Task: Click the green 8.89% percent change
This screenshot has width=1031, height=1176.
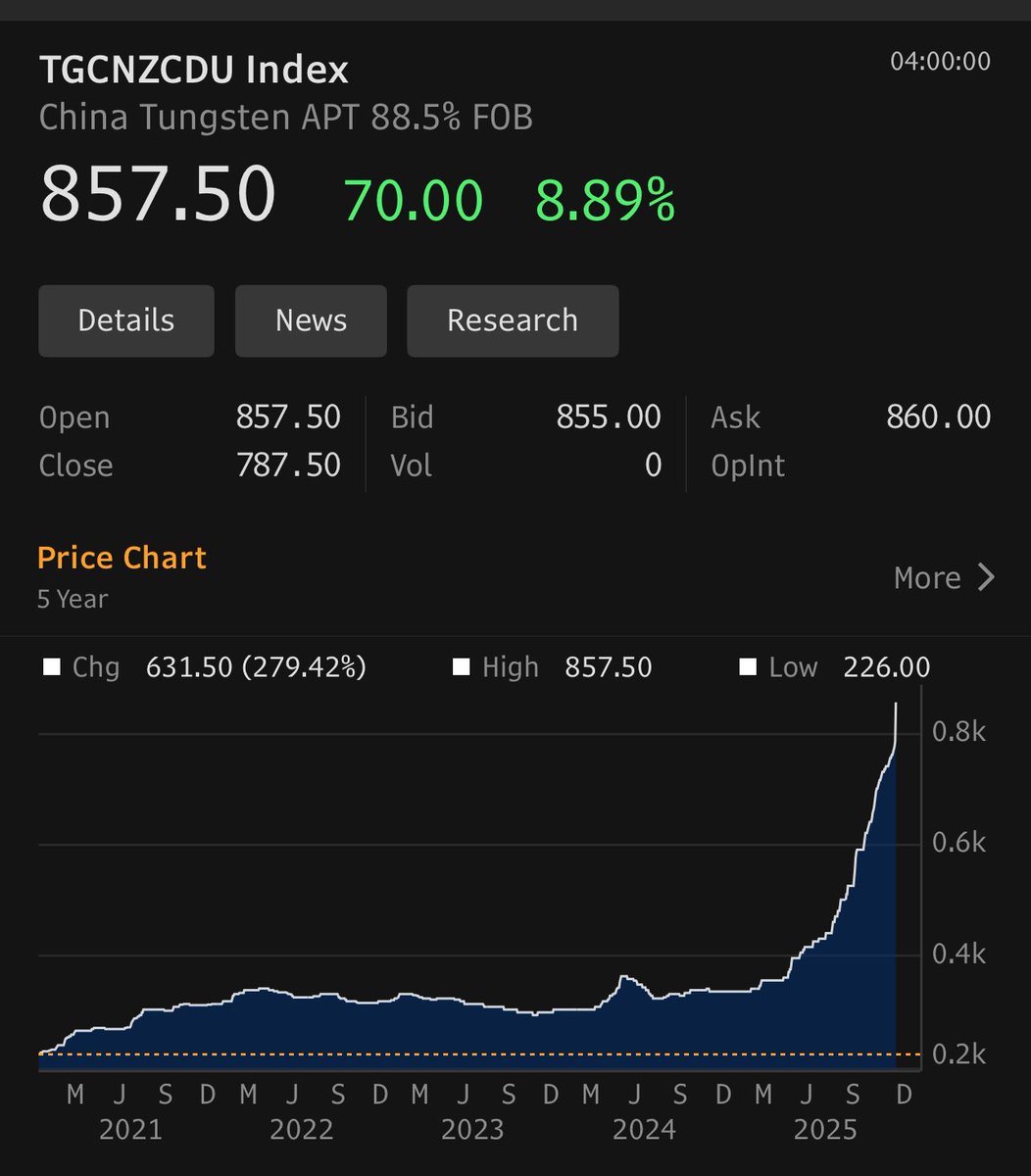Action: tap(605, 201)
